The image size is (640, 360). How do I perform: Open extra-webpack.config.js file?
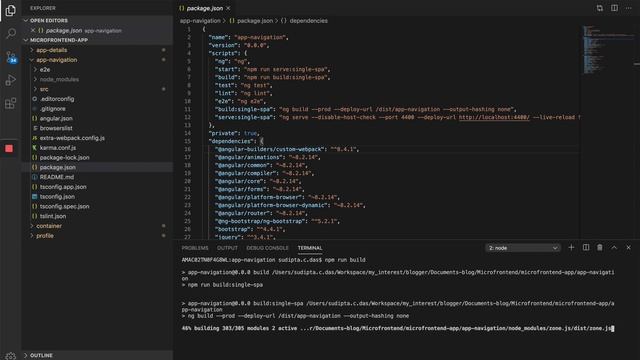(x=72, y=138)
